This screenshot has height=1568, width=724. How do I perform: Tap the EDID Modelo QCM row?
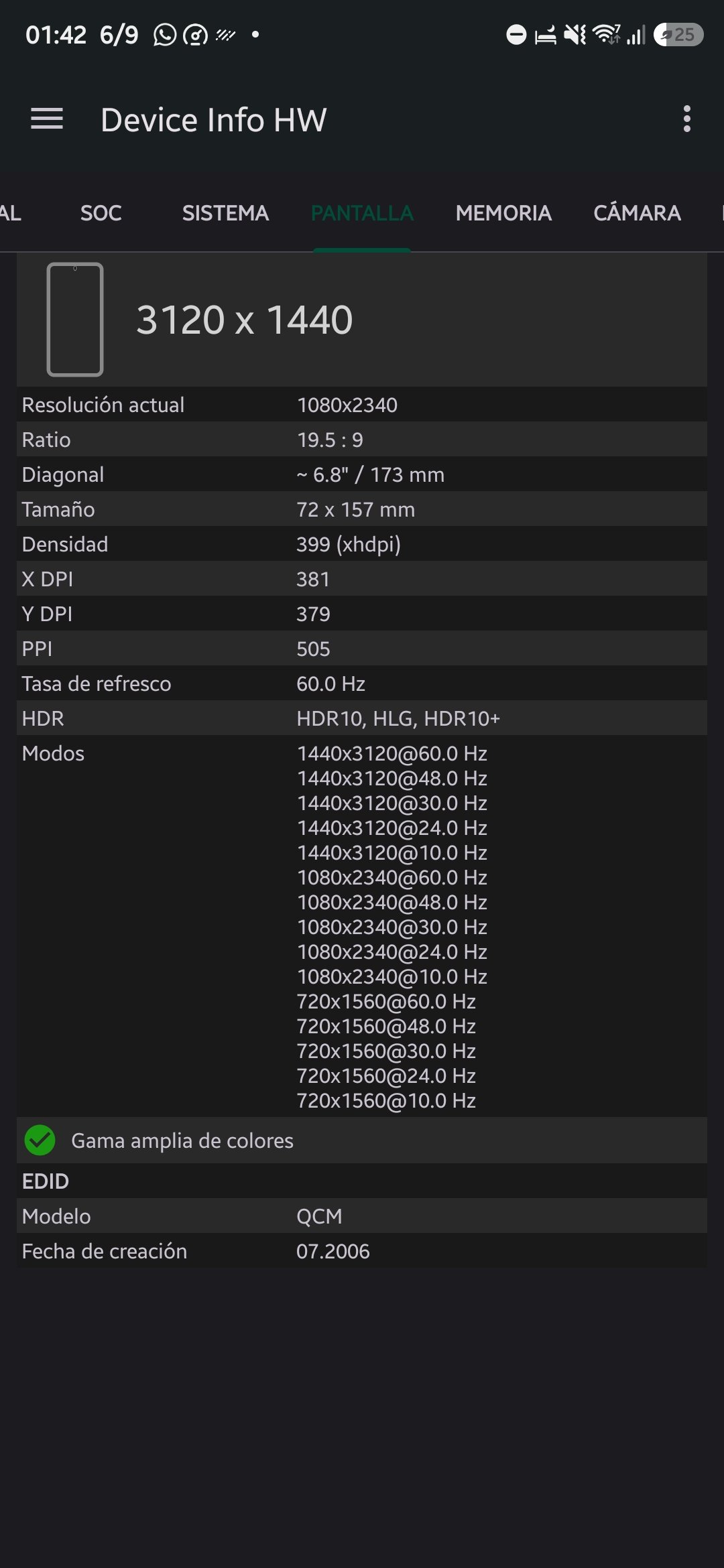pos(362,1216)
